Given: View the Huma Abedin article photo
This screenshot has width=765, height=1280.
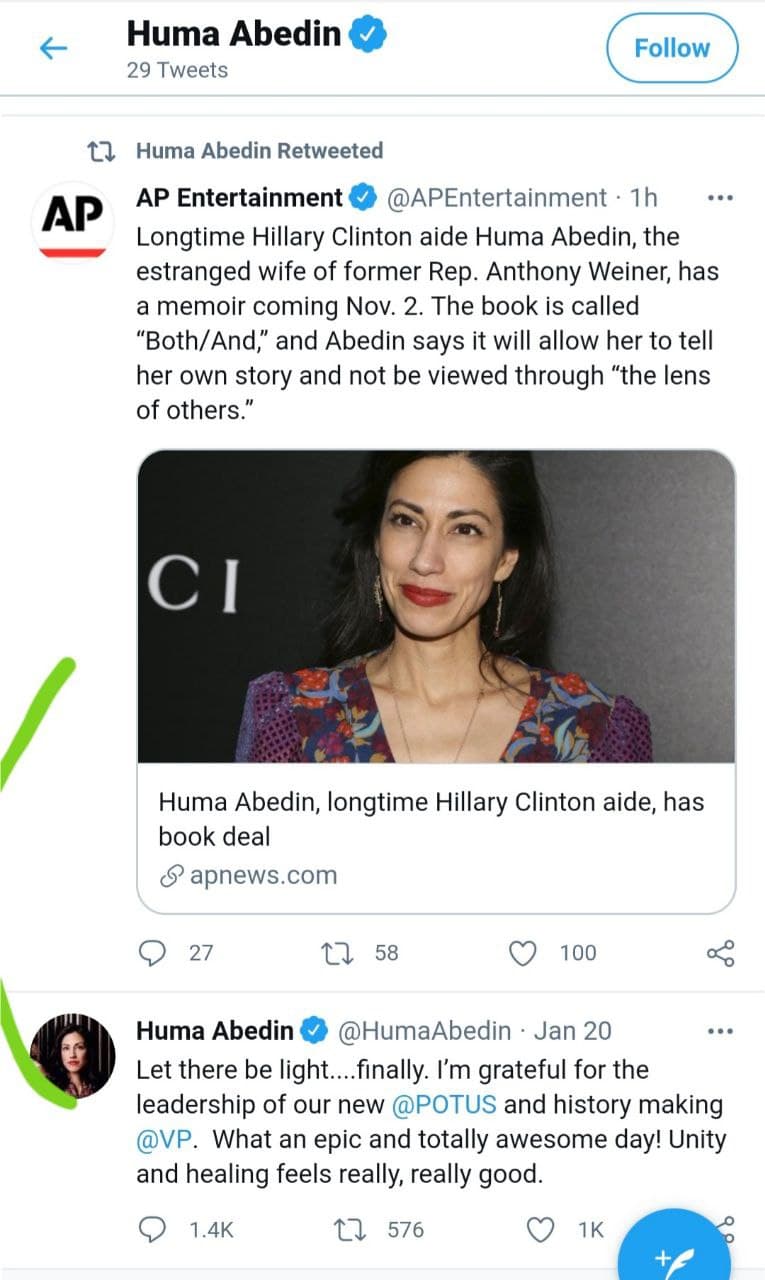Looking at the screenshot, I should pyautogui.click(x=436, y=606).
